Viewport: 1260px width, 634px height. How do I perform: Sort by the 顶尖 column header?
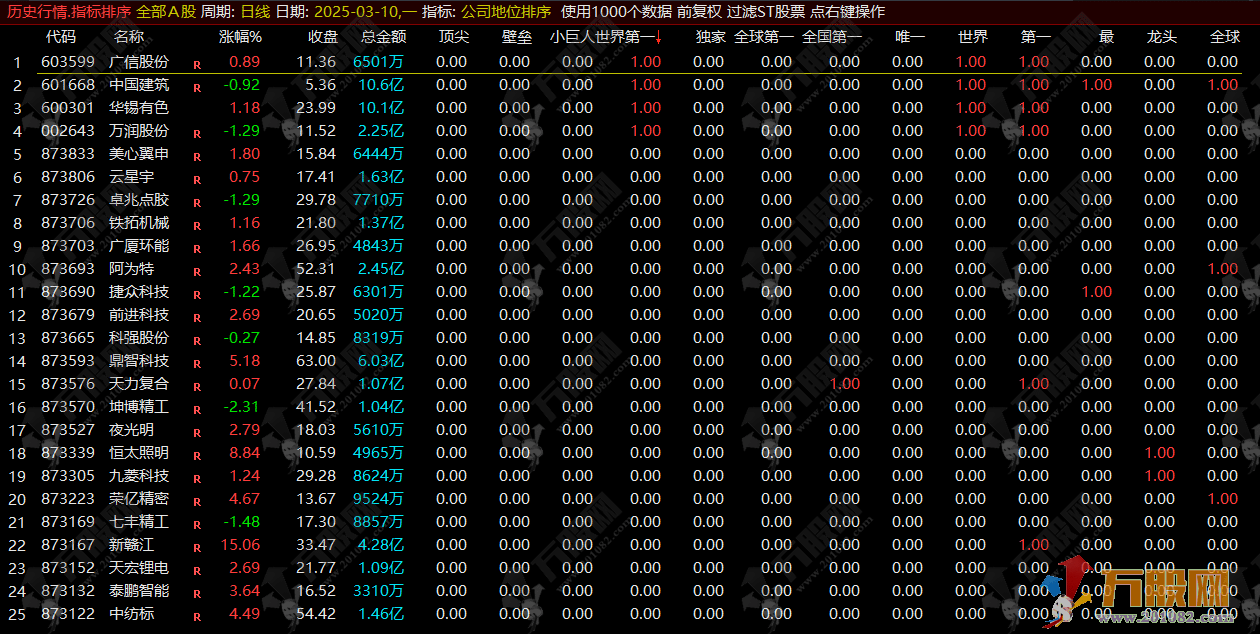(453, 37)
